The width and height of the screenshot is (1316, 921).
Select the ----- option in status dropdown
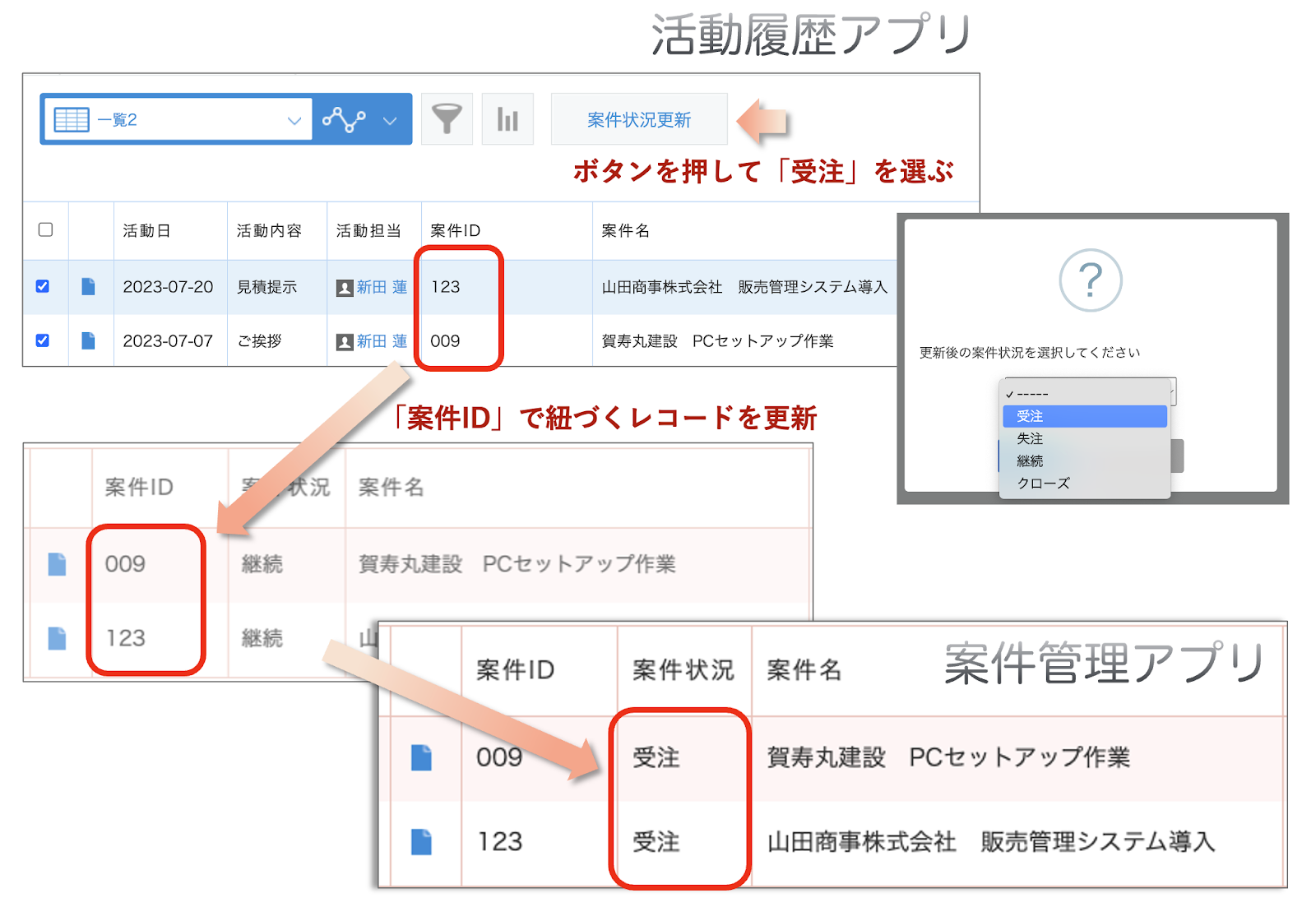(x=1084, y=394)
